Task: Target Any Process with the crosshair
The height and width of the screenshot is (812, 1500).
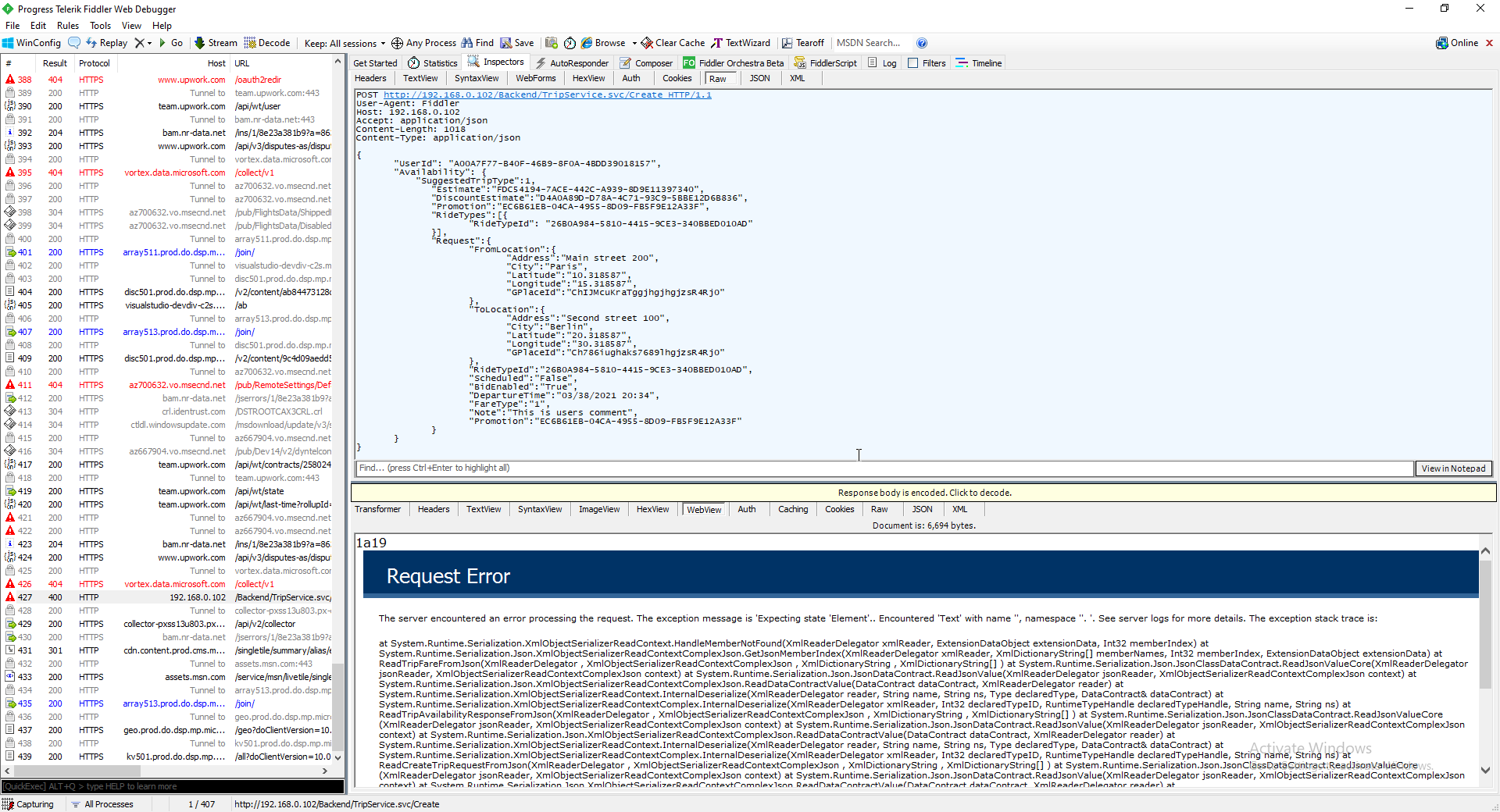Action: [423, 43]
